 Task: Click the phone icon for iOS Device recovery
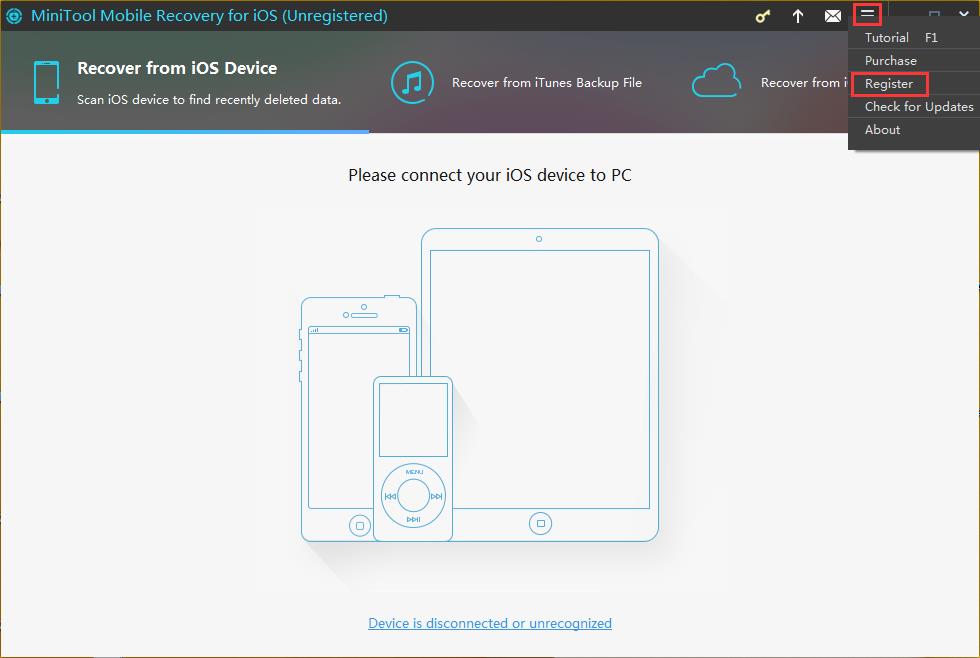point(46,82)
